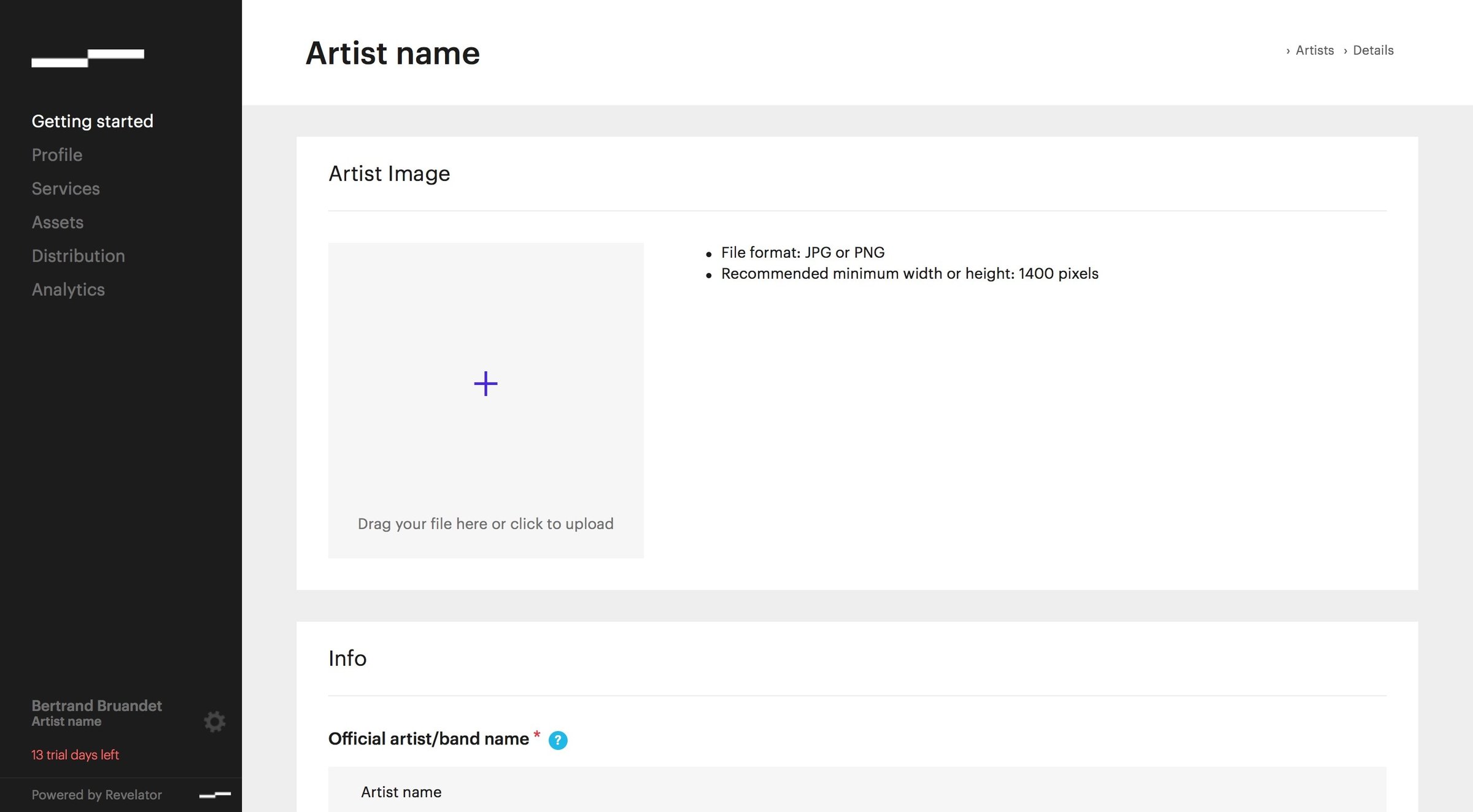Image resolution: width=1473 pixels, height=812 pixels.
Task: Click the Details breadcrumb link
Action: 1374,50
